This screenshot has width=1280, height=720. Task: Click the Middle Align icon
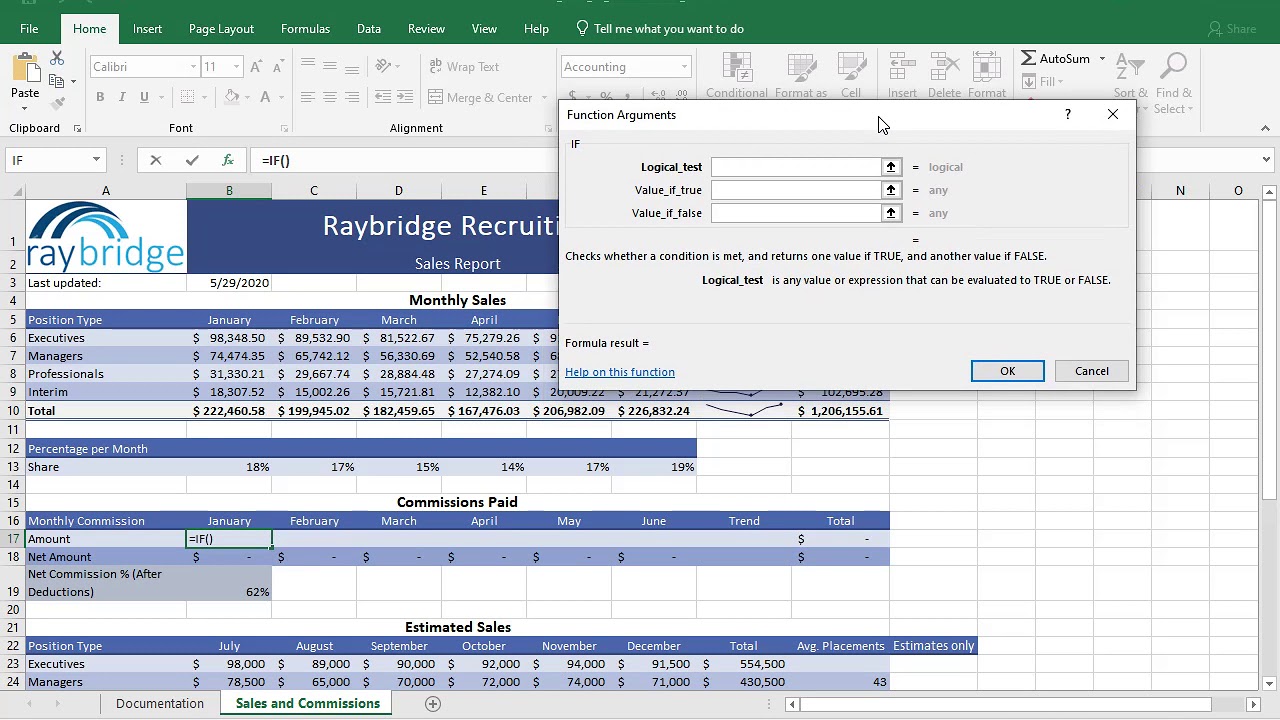click(330, 67)
